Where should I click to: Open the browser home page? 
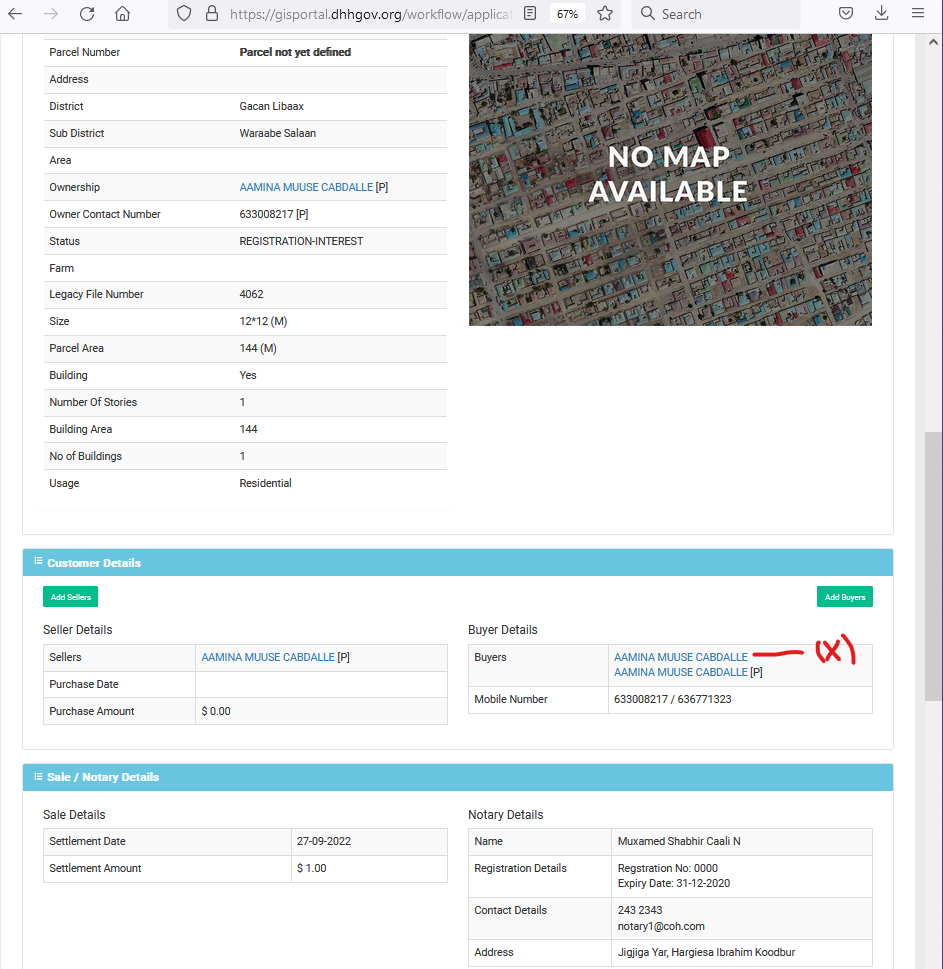pyautogui.click(x=123, y=14)
